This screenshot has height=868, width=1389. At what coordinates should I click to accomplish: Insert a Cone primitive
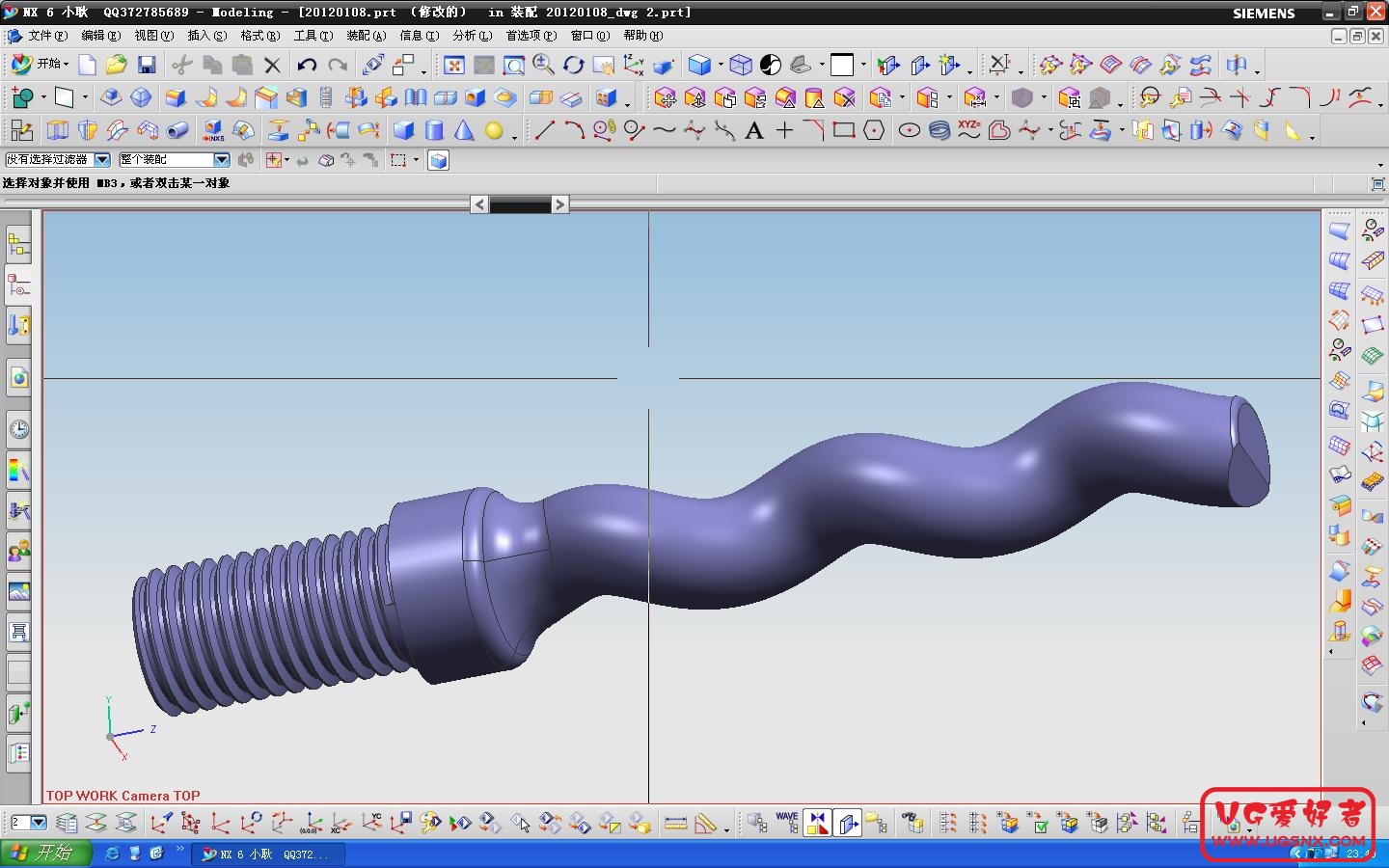(464, 130)
